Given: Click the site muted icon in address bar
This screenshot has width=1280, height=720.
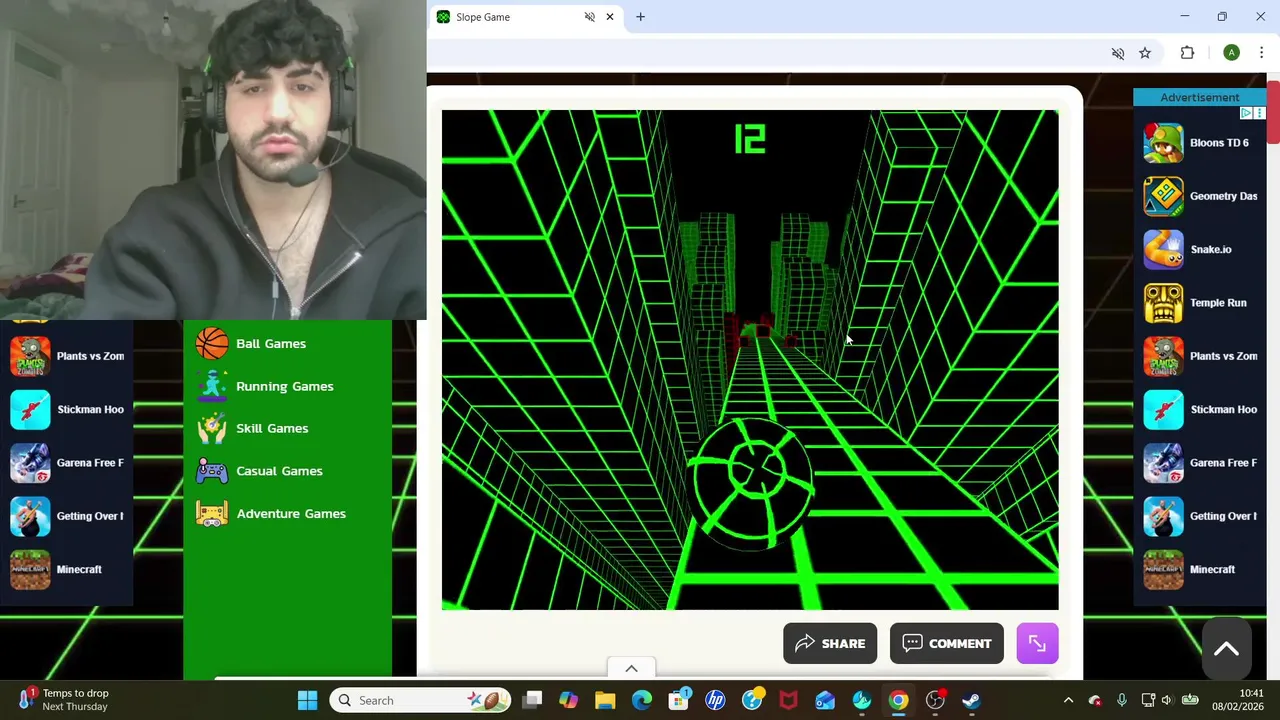Looking at the screenshot, I should (1118, 53).
